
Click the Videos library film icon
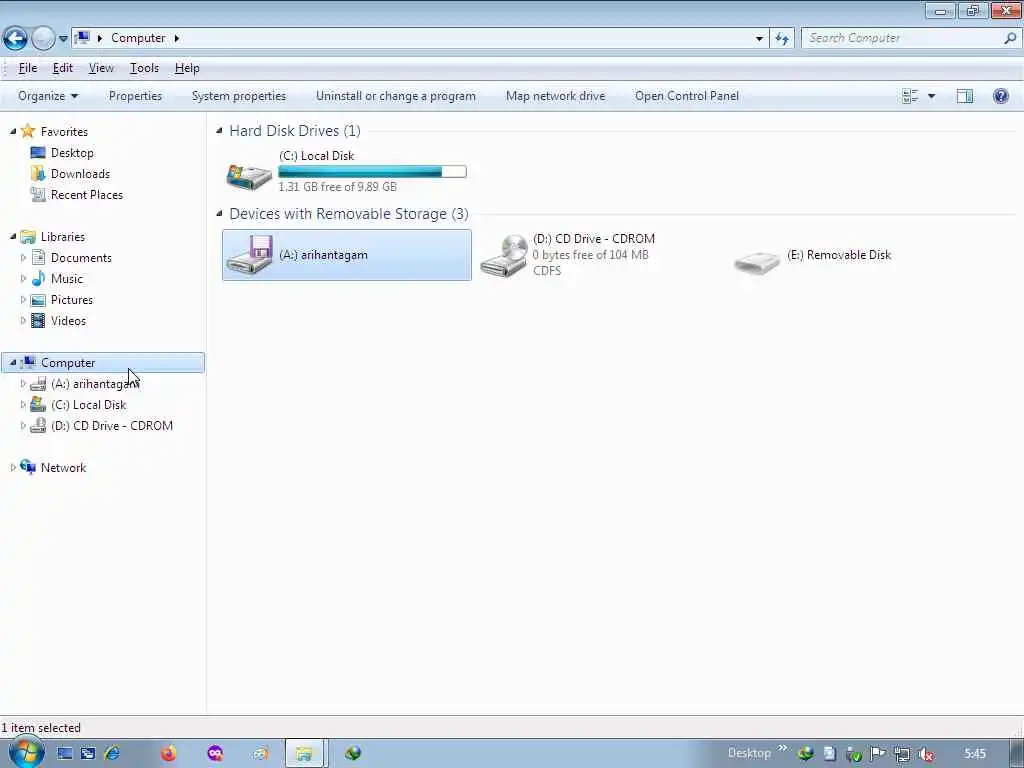point(39,321)
